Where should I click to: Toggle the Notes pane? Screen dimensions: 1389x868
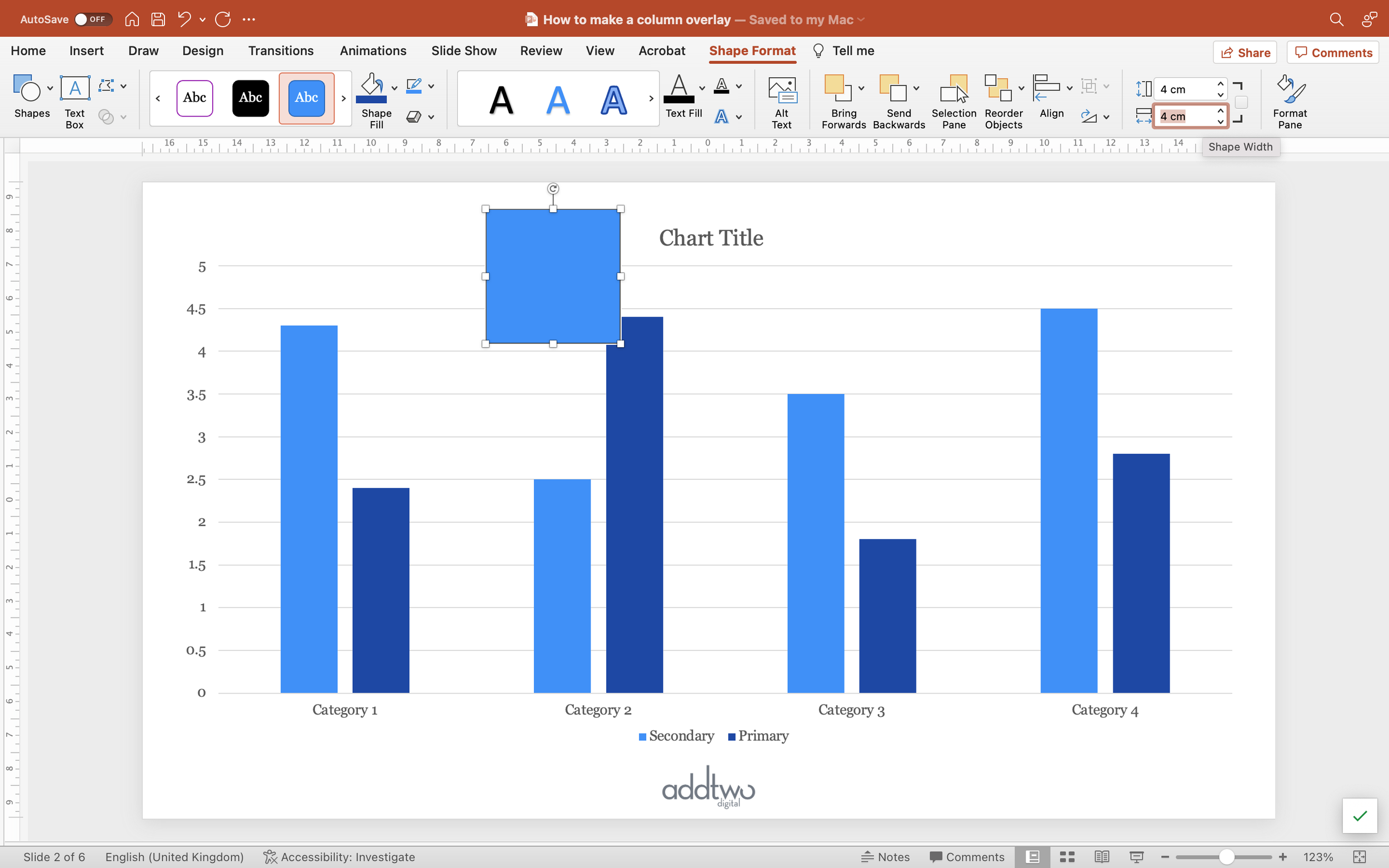[x=886, y=856]
